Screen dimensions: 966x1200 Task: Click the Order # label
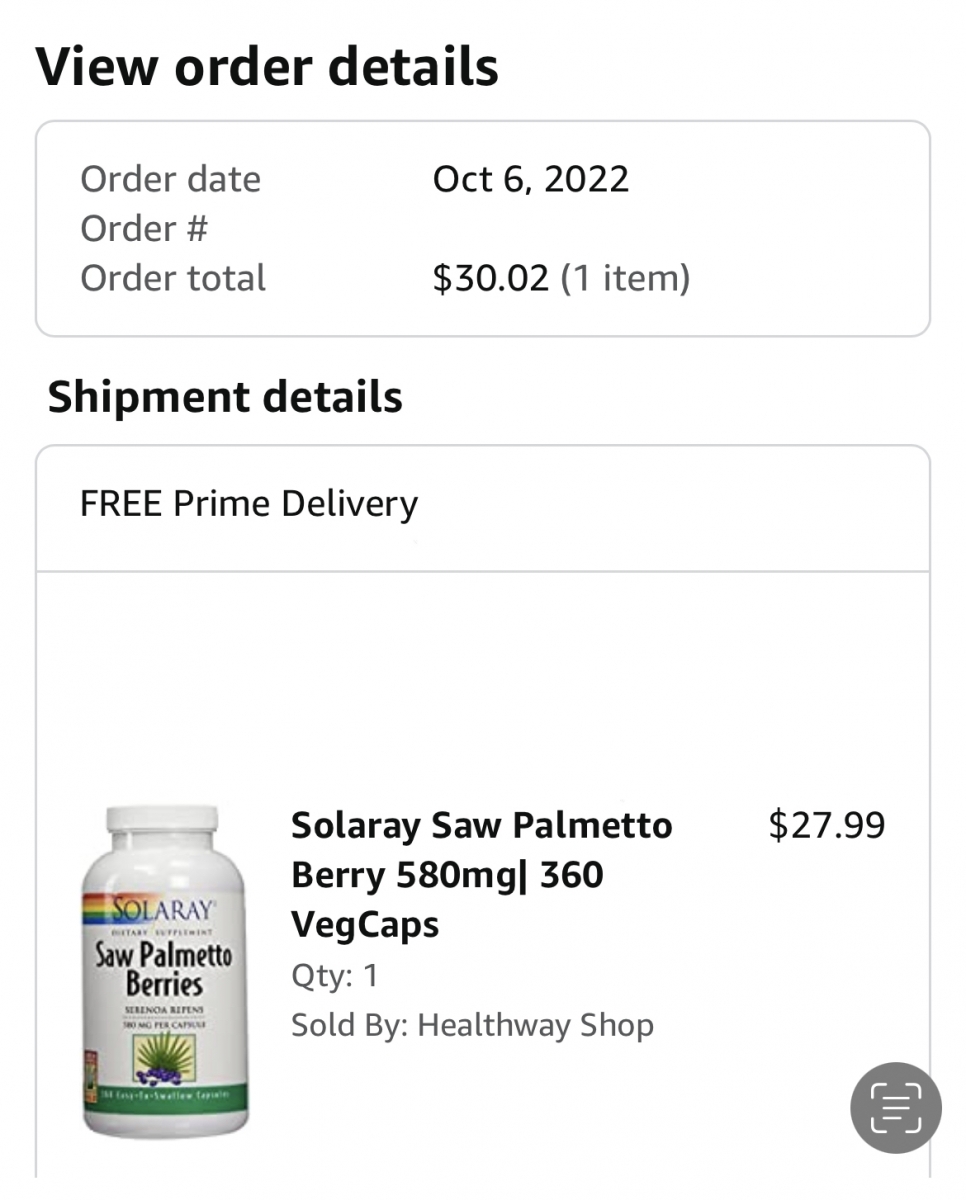tap(144, 229)
